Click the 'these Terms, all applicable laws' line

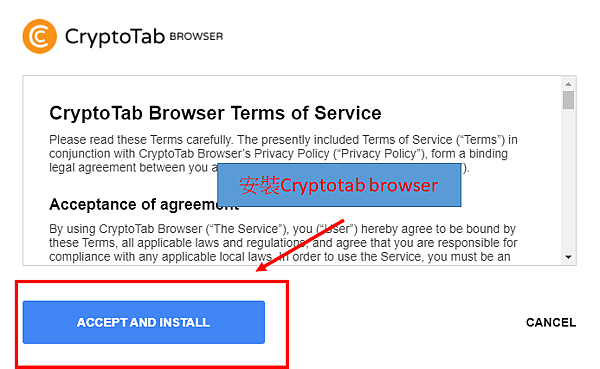[x=283, y=243]
